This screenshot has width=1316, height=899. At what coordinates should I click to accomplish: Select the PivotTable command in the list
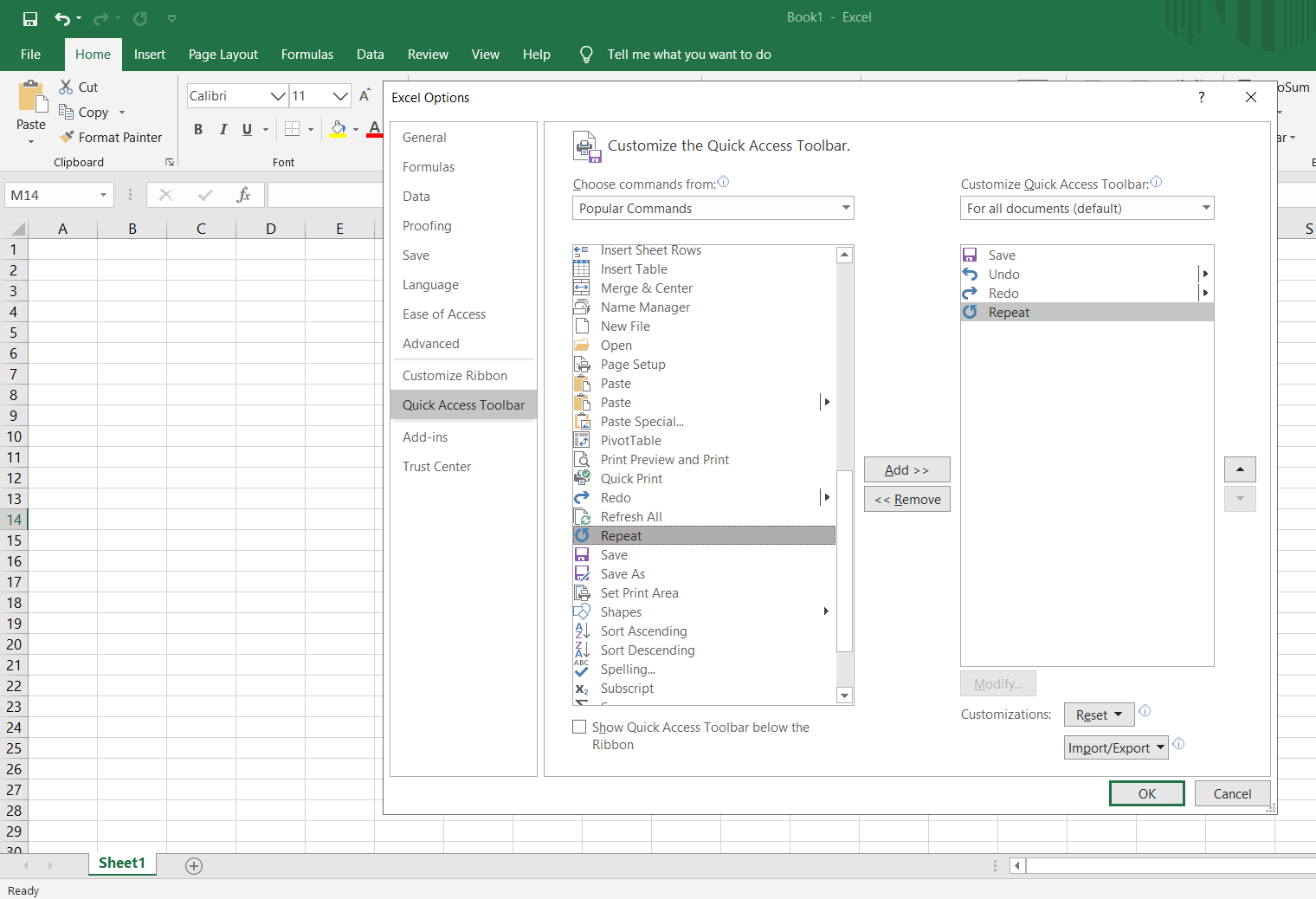(x=630, y=440)
